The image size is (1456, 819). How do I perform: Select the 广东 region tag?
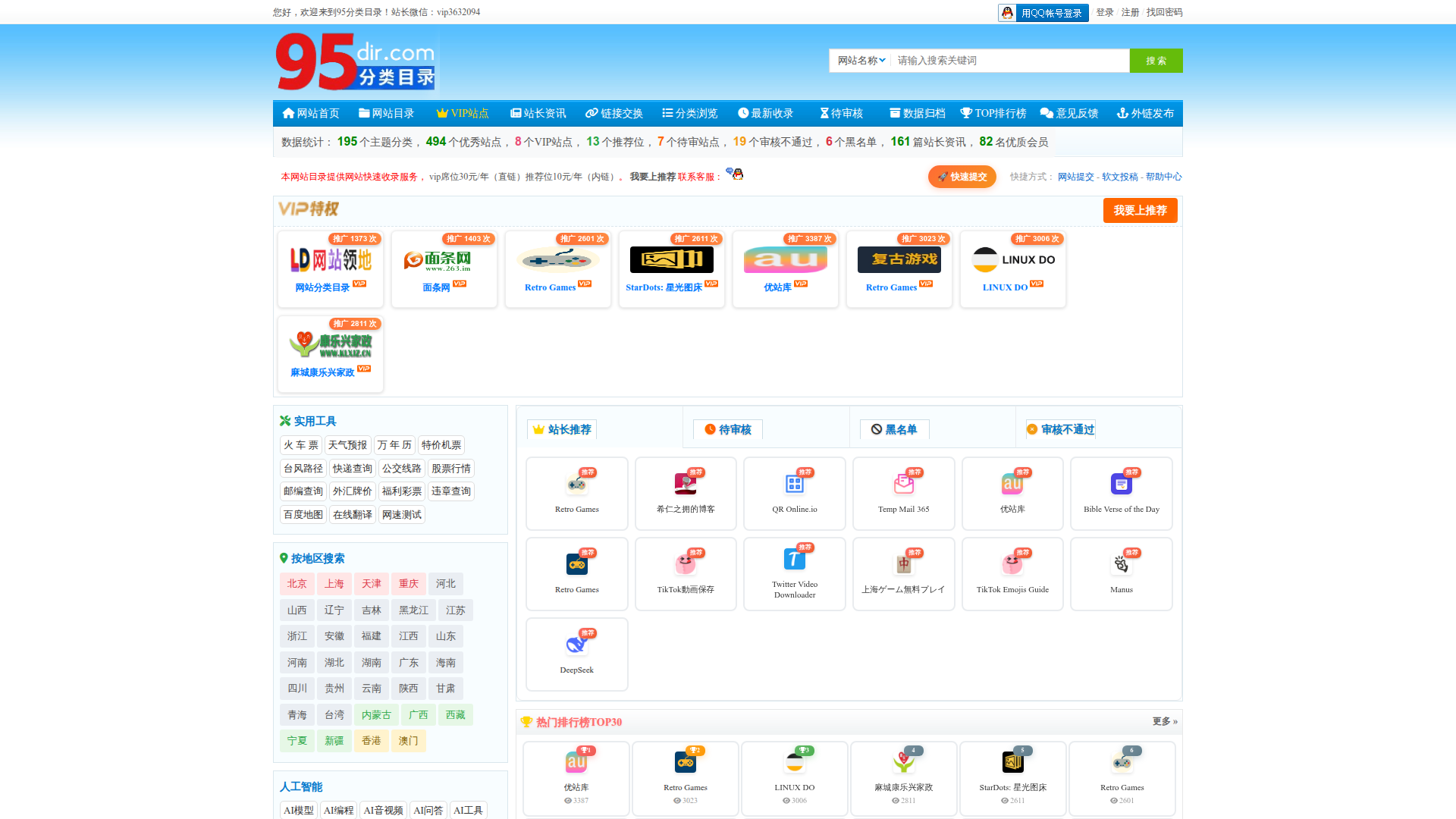pyautogui.click(x=408, y=663)
